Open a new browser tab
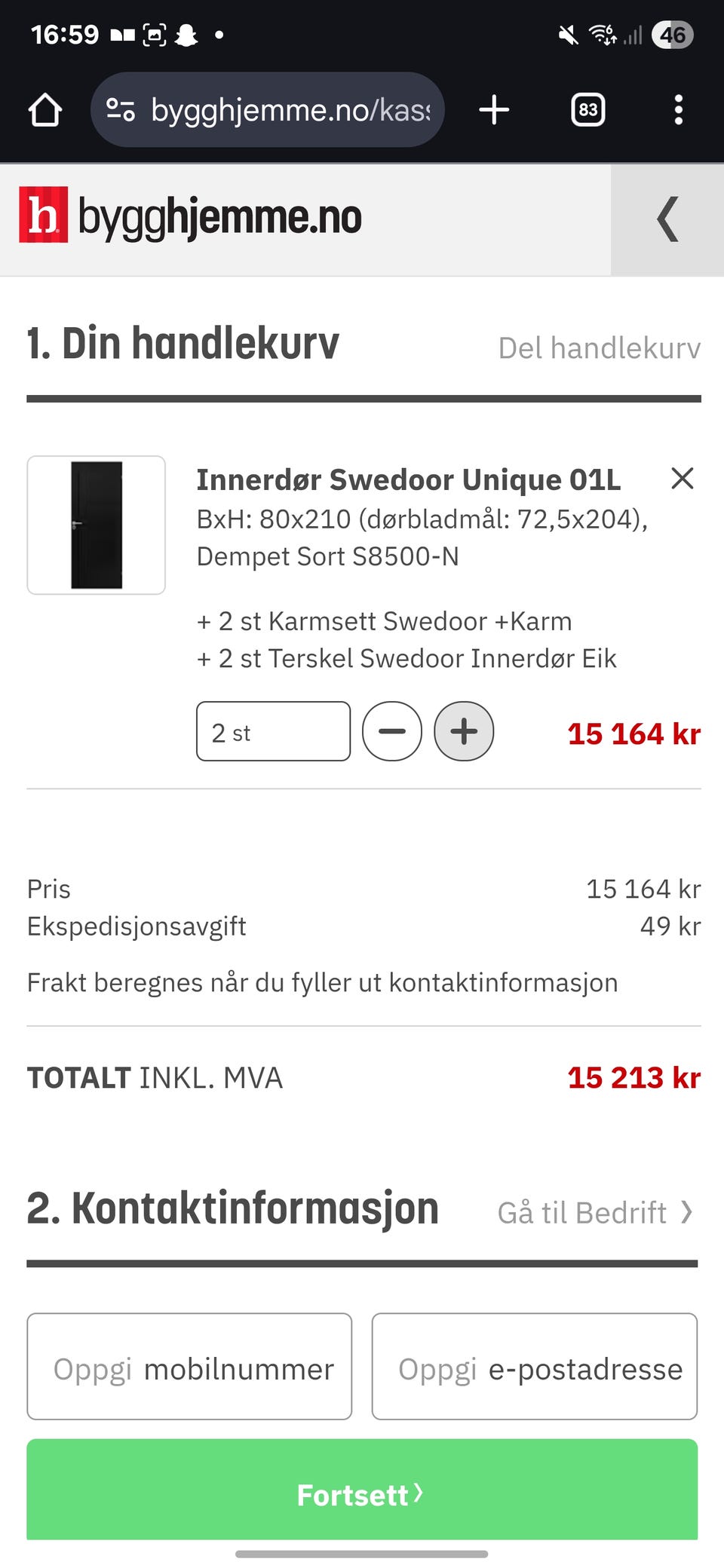The width and height of the screenshot is (724, 1568). (x=494, y=110)
